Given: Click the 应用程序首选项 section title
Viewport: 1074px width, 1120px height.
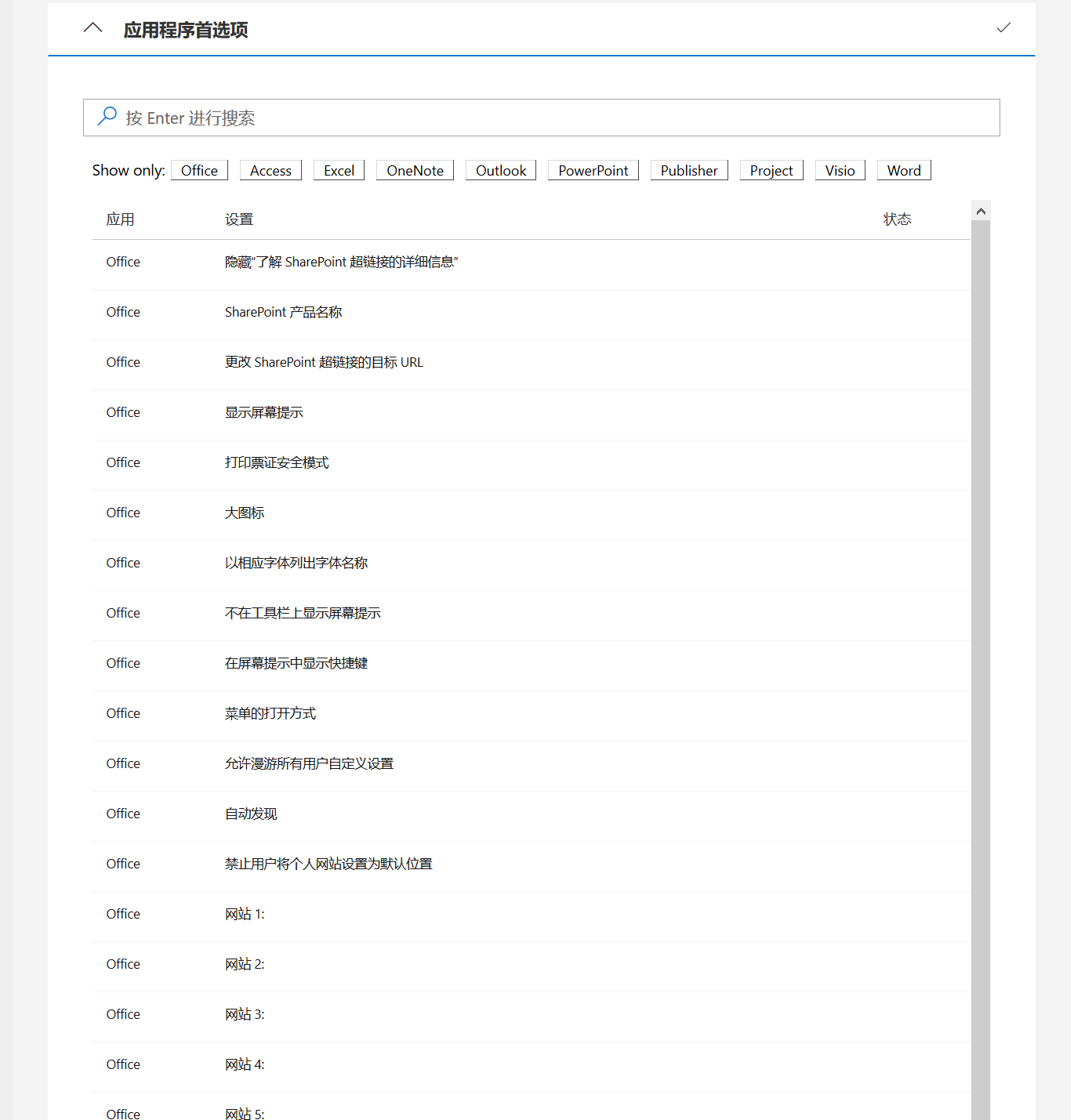Looking at the screenshot, I should [186, 30].
